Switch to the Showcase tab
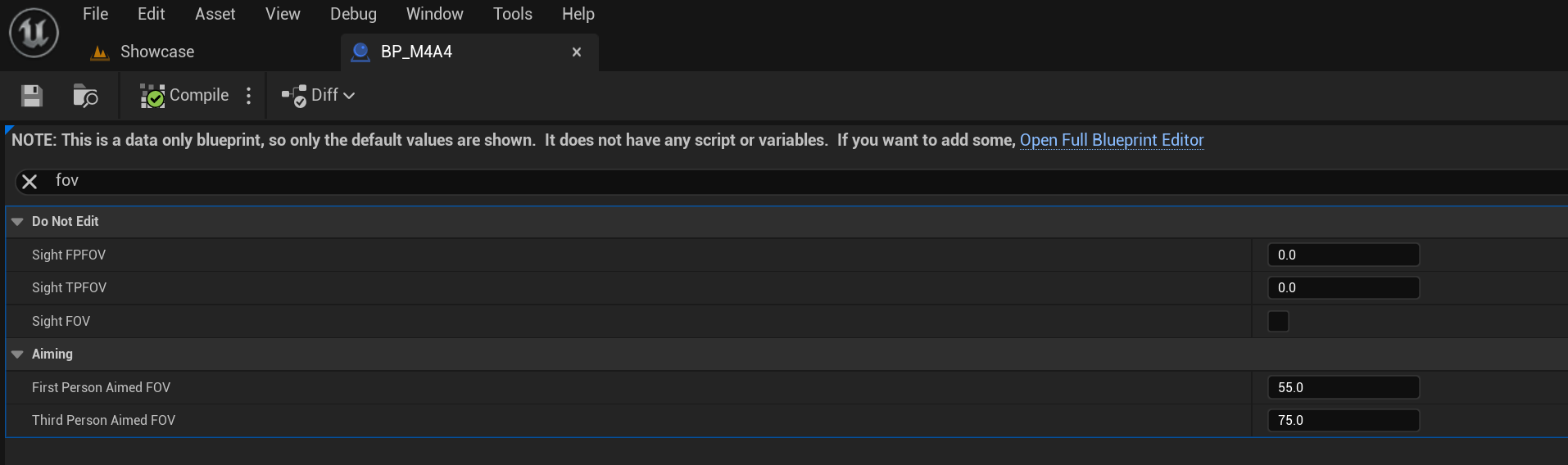Image resolution: width=1568 pixels, height=465 pixels. click(x=156, y=52)
